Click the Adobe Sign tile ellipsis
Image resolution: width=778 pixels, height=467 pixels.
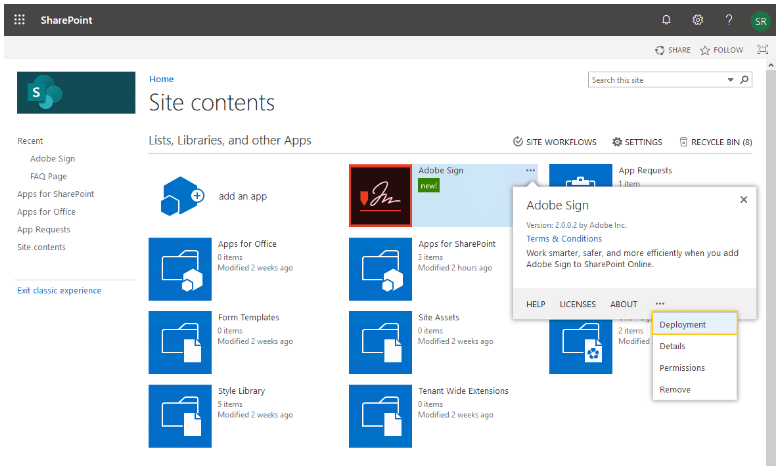[x=530, y=170]
